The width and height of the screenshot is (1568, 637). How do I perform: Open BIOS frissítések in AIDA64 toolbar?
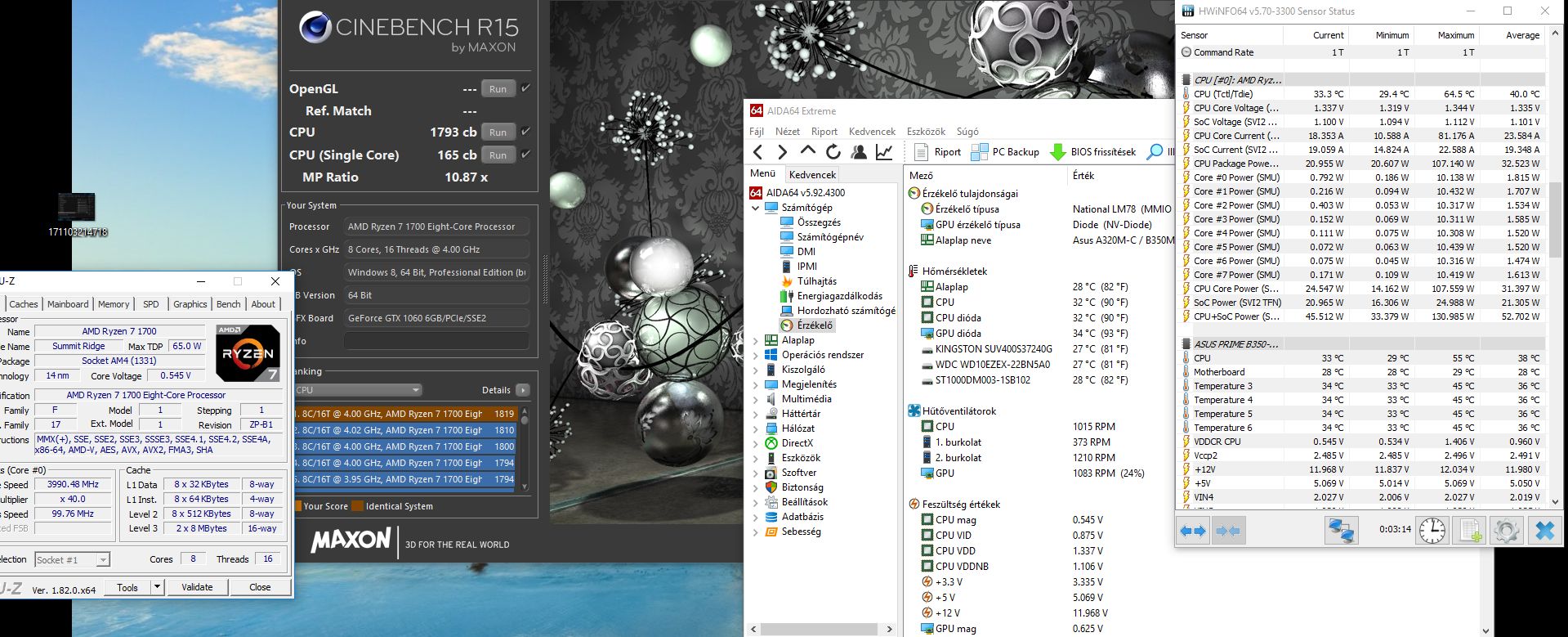click(x=1092, y=152)
